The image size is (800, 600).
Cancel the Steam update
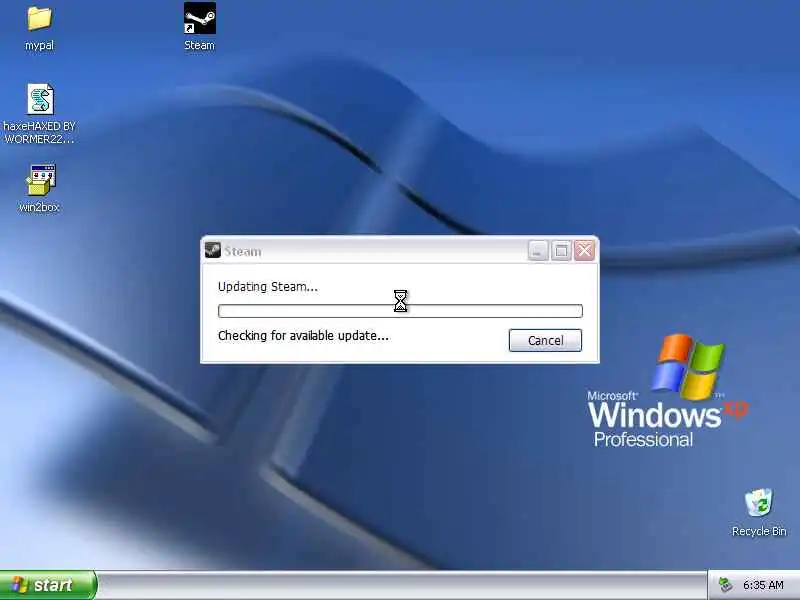(x=545, y=340)
